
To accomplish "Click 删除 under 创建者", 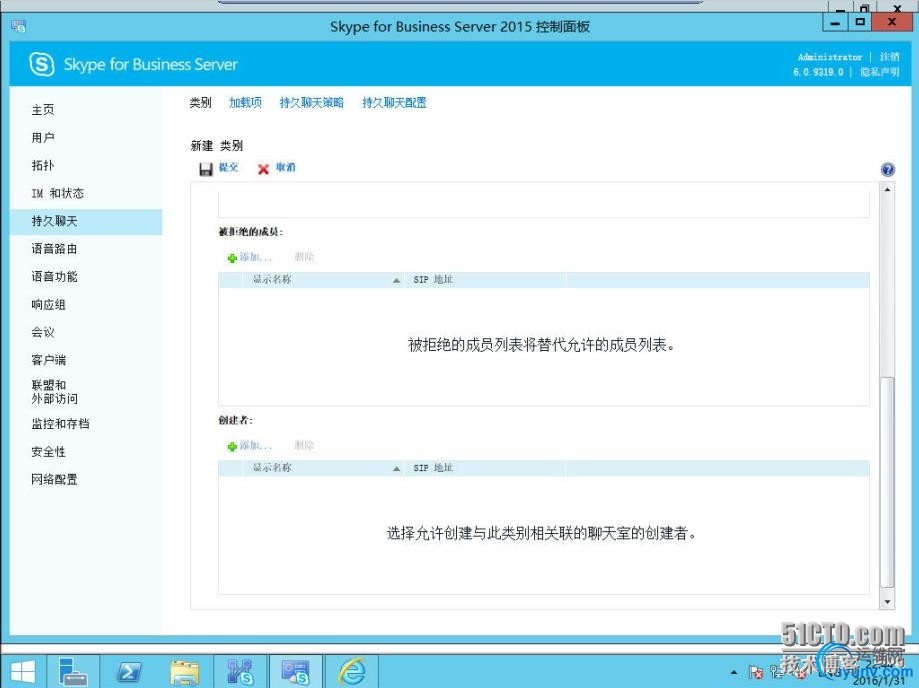I will (x=304, y=445).
